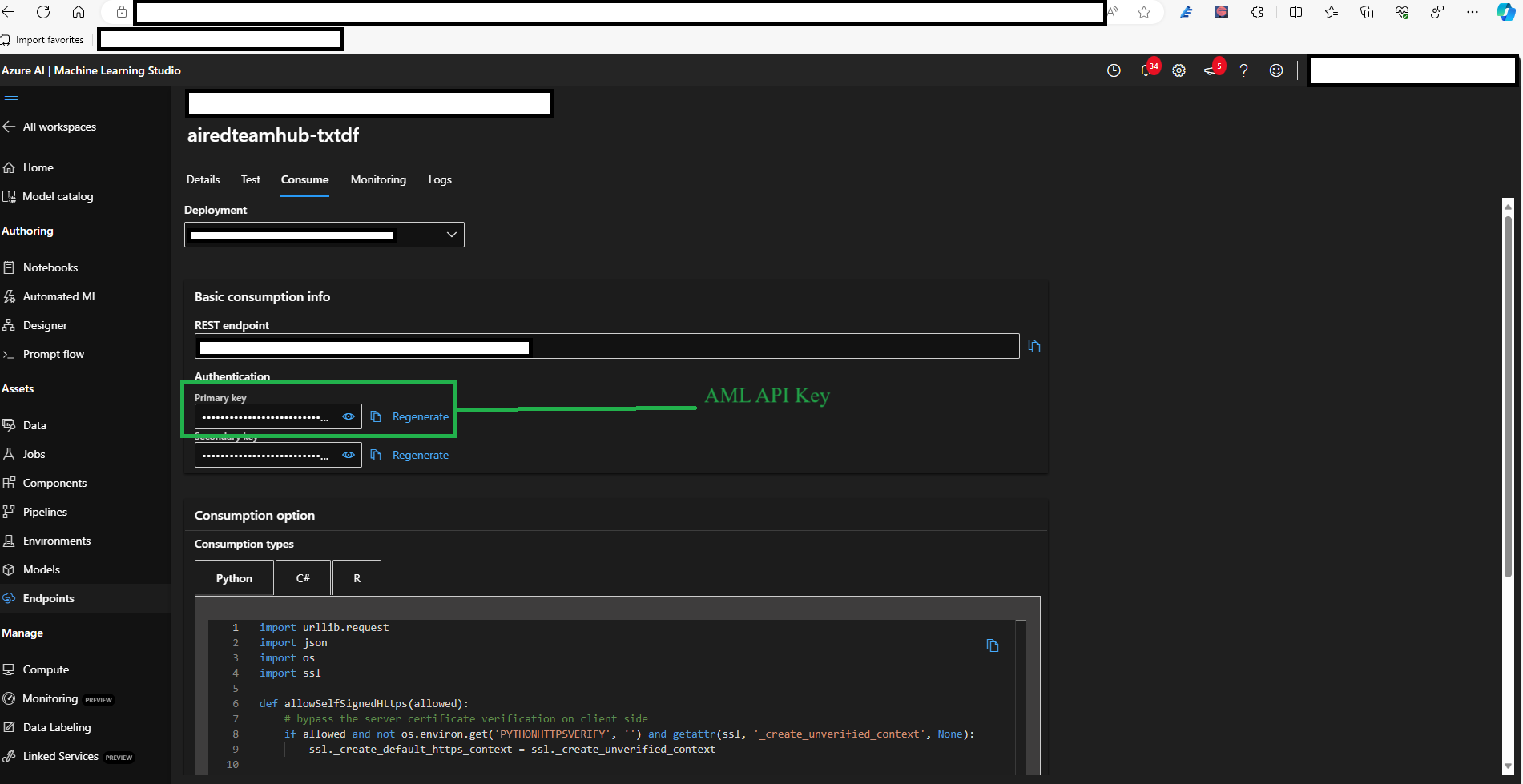This screenshot has width=1523, height=784.
Task: Regenerate the Primary key
Action: pyautogui.click(x=421, y=416)
